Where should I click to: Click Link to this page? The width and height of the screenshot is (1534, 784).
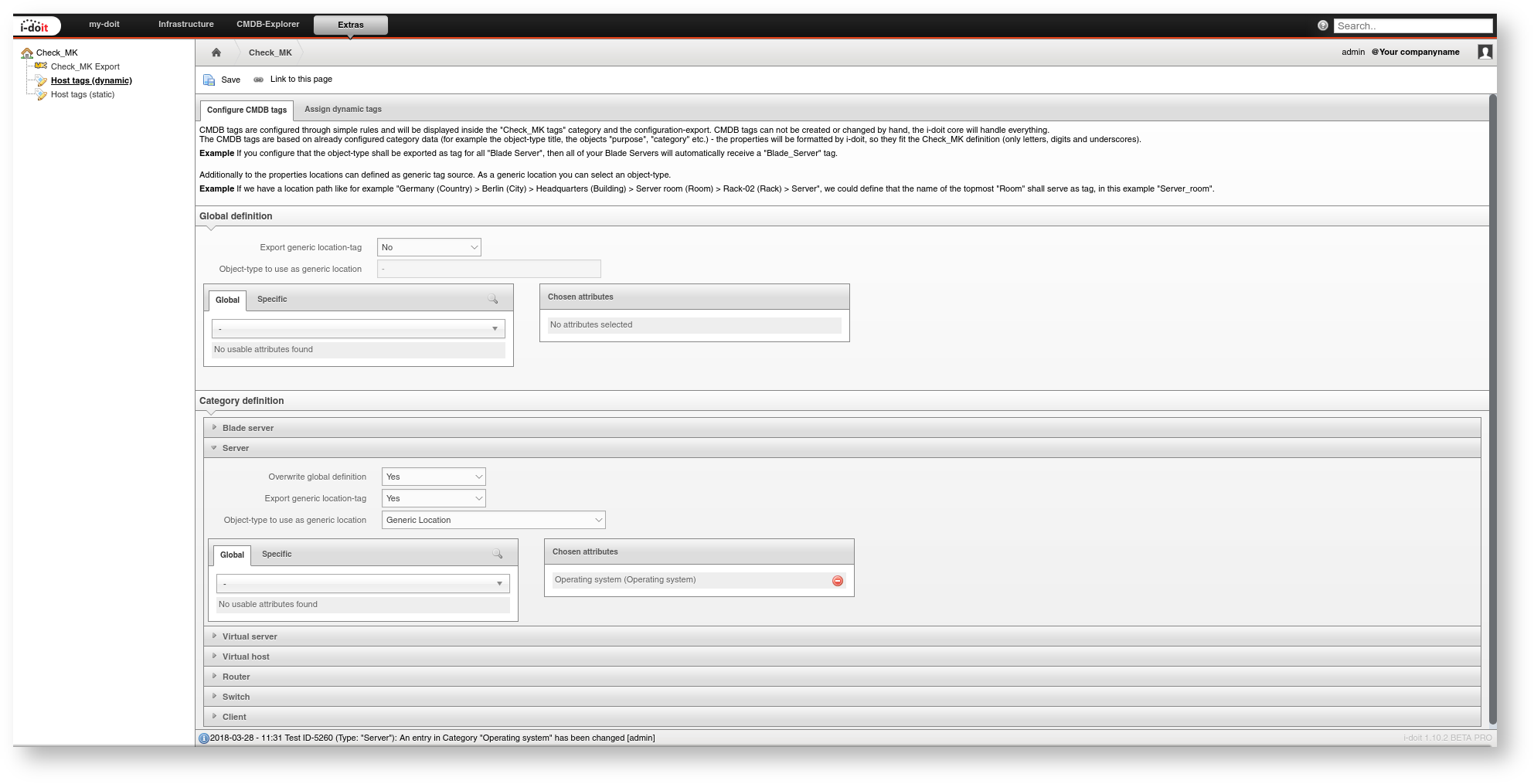click(301, 80)
